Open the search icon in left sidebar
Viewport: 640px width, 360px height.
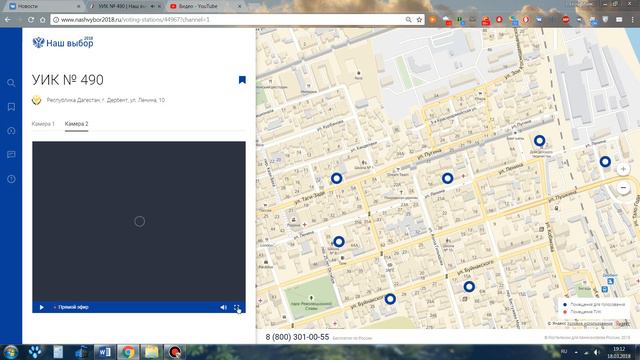11,83
